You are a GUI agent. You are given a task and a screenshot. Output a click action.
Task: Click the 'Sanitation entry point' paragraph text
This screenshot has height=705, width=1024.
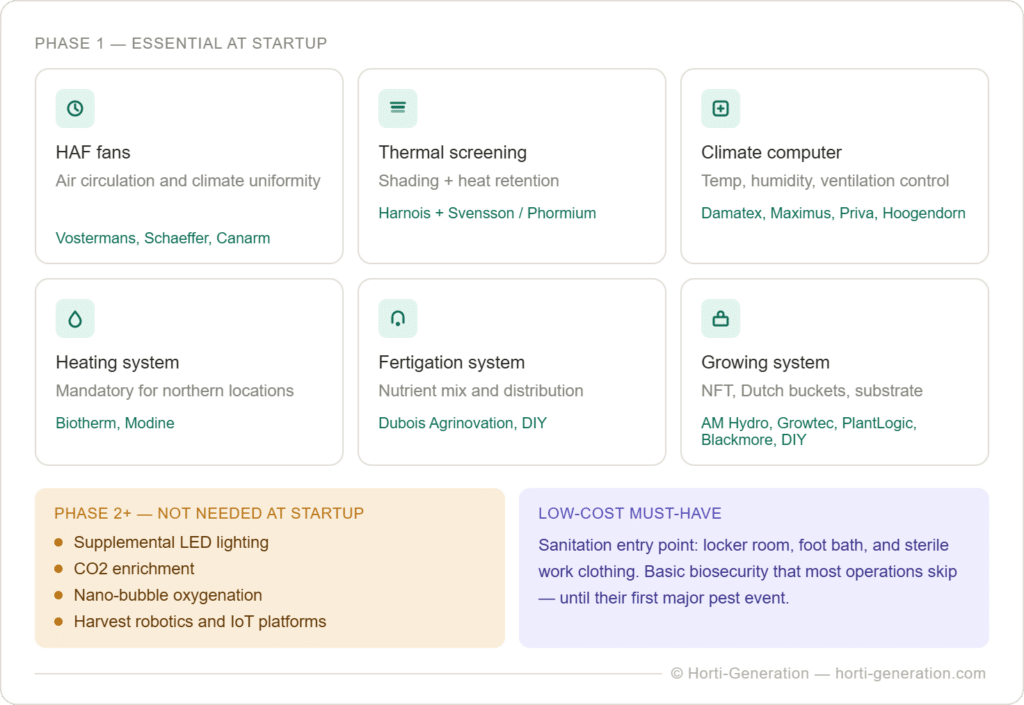point(748,572)
